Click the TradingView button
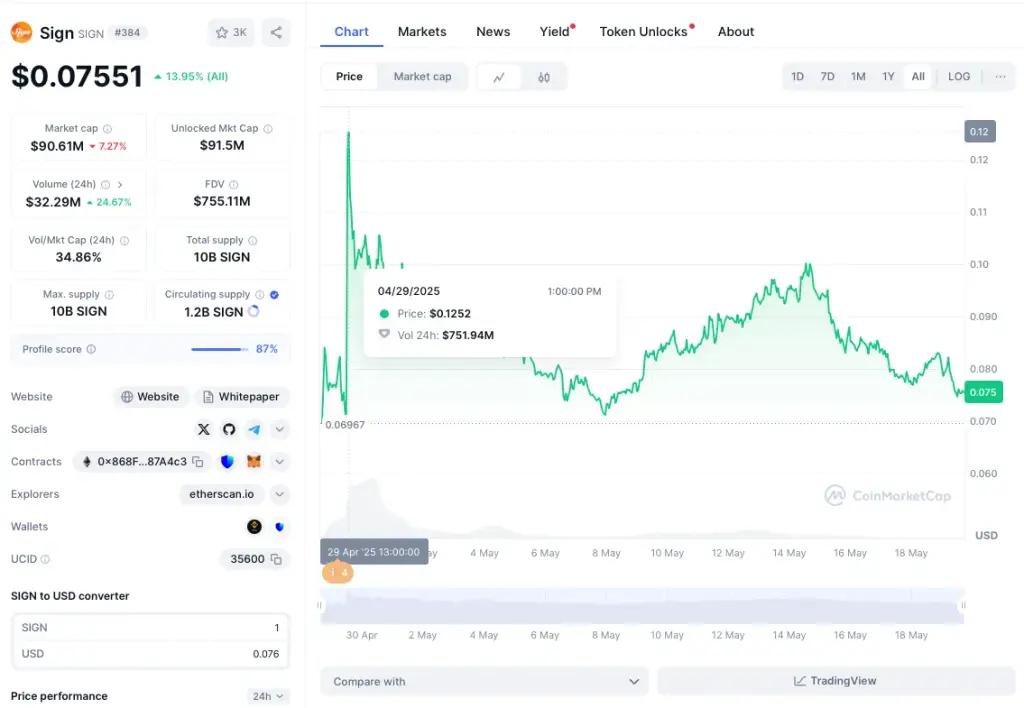 click(x=835, y=681)
